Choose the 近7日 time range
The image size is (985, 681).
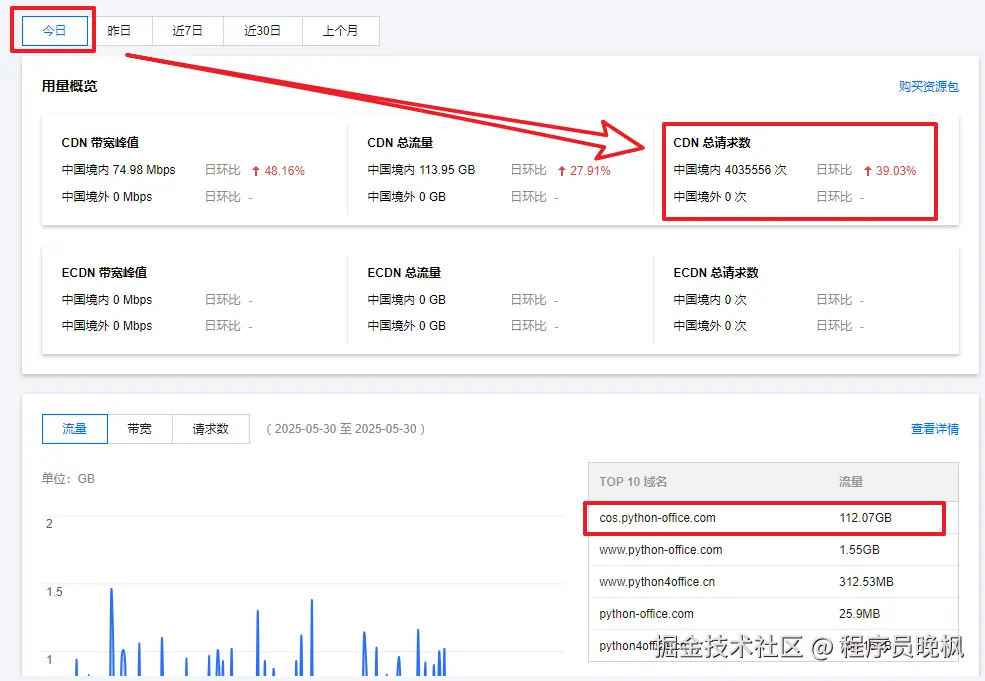pyautogui.click(x=187, y=31)
